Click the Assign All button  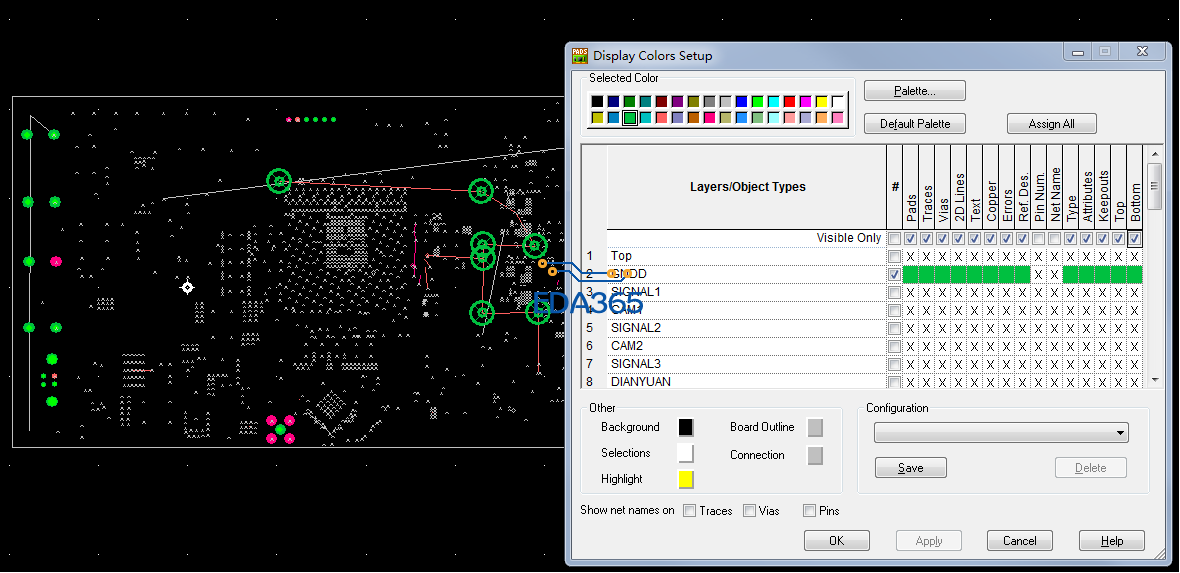[1051, 123]
